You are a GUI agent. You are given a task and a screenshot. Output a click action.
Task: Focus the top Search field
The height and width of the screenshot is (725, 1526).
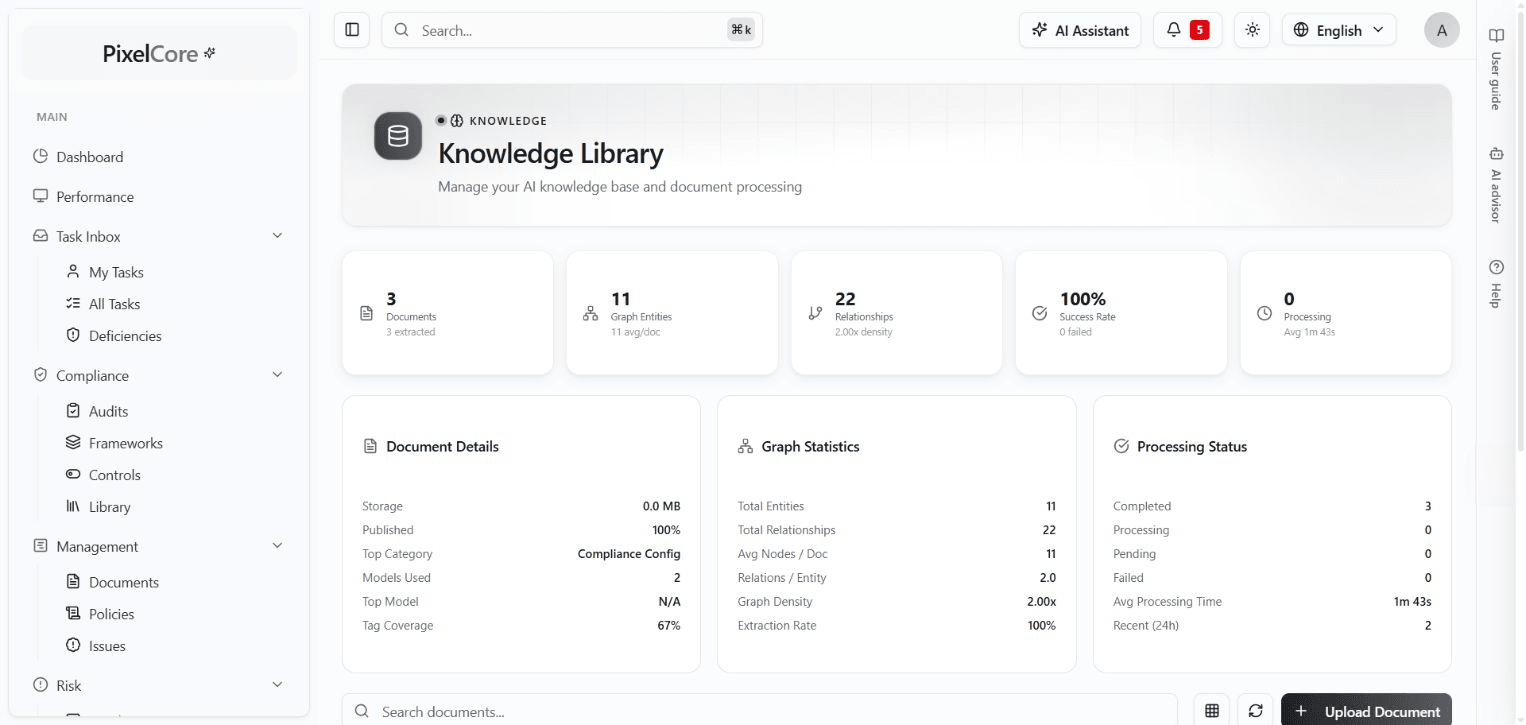[x=572, y=30]
